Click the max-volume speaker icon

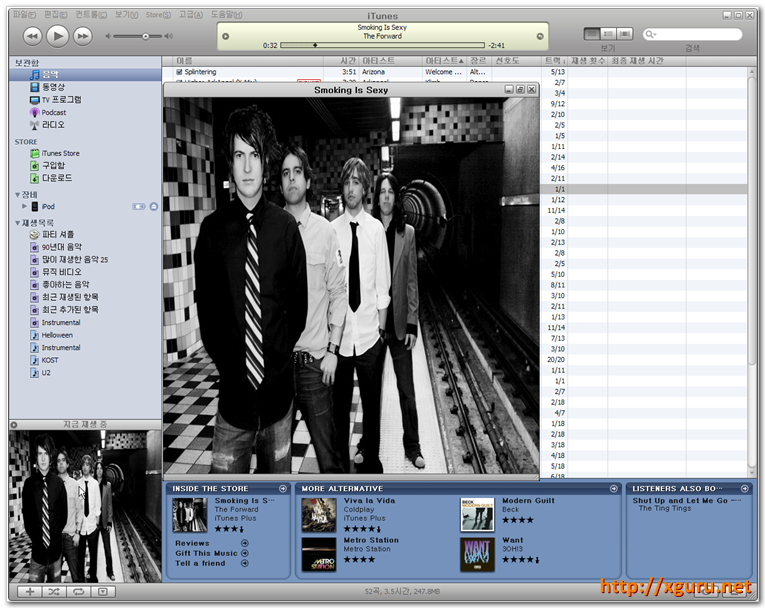(x=168, y=36)
